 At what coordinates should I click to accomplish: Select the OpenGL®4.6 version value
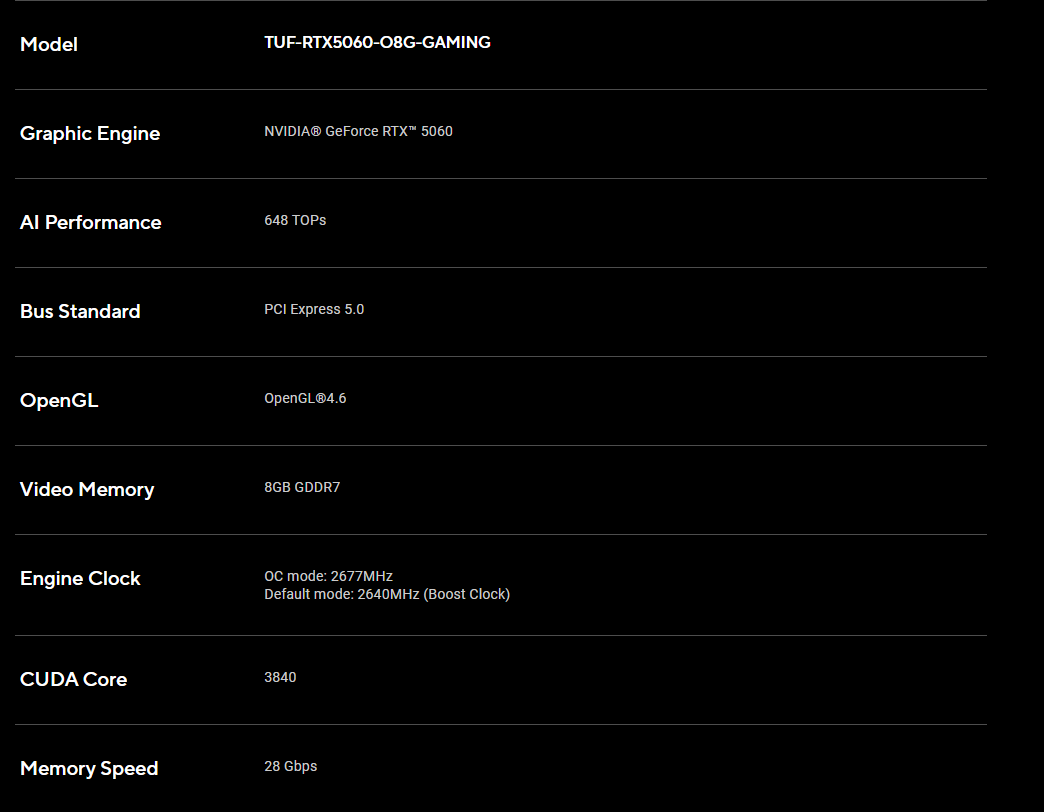pos(305,398)
